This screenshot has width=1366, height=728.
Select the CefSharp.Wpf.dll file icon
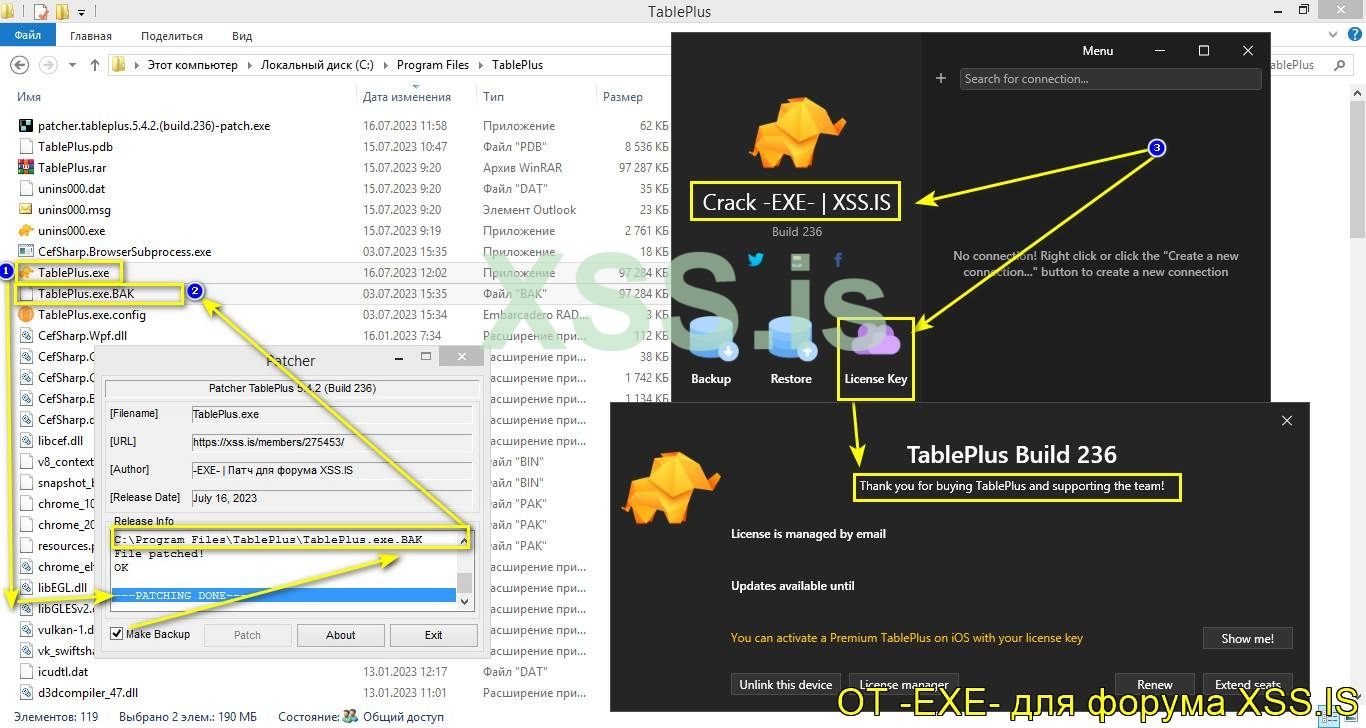26,336
